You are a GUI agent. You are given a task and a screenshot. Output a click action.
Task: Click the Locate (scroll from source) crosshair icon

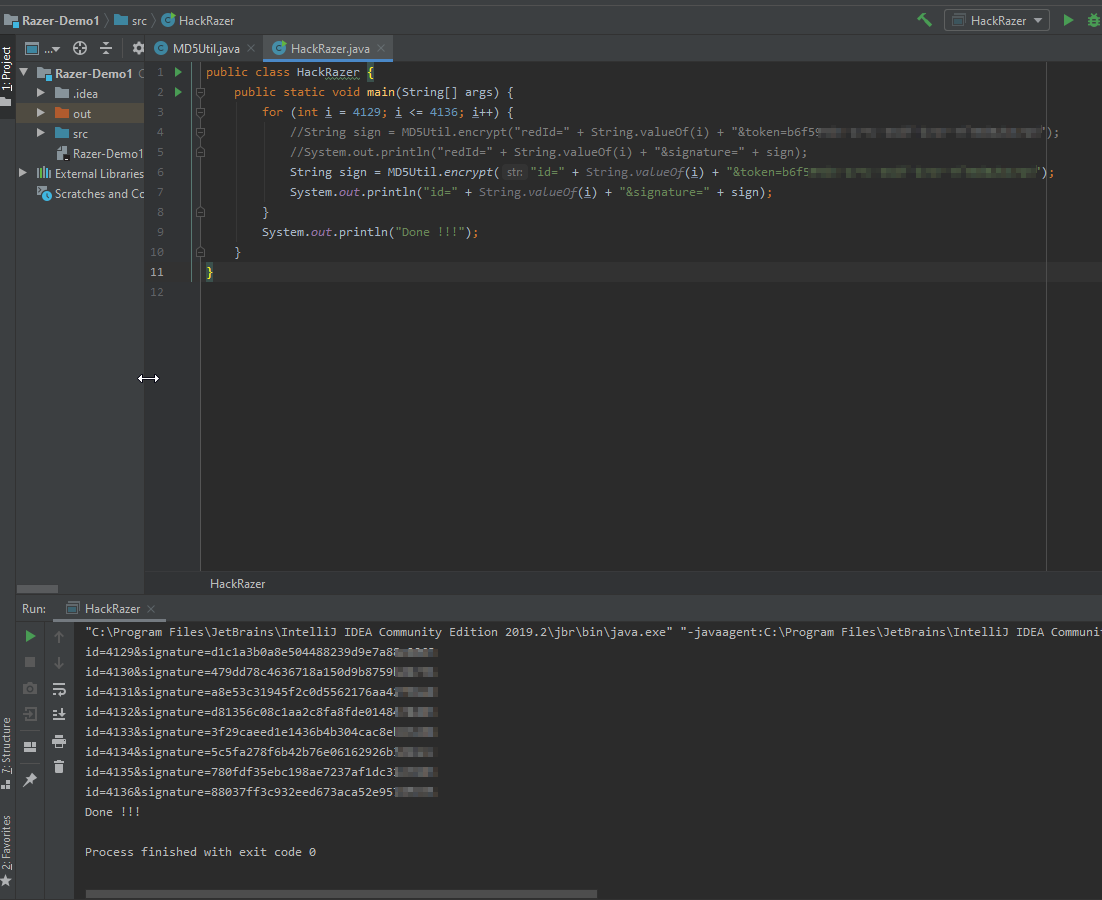point(80,48)
